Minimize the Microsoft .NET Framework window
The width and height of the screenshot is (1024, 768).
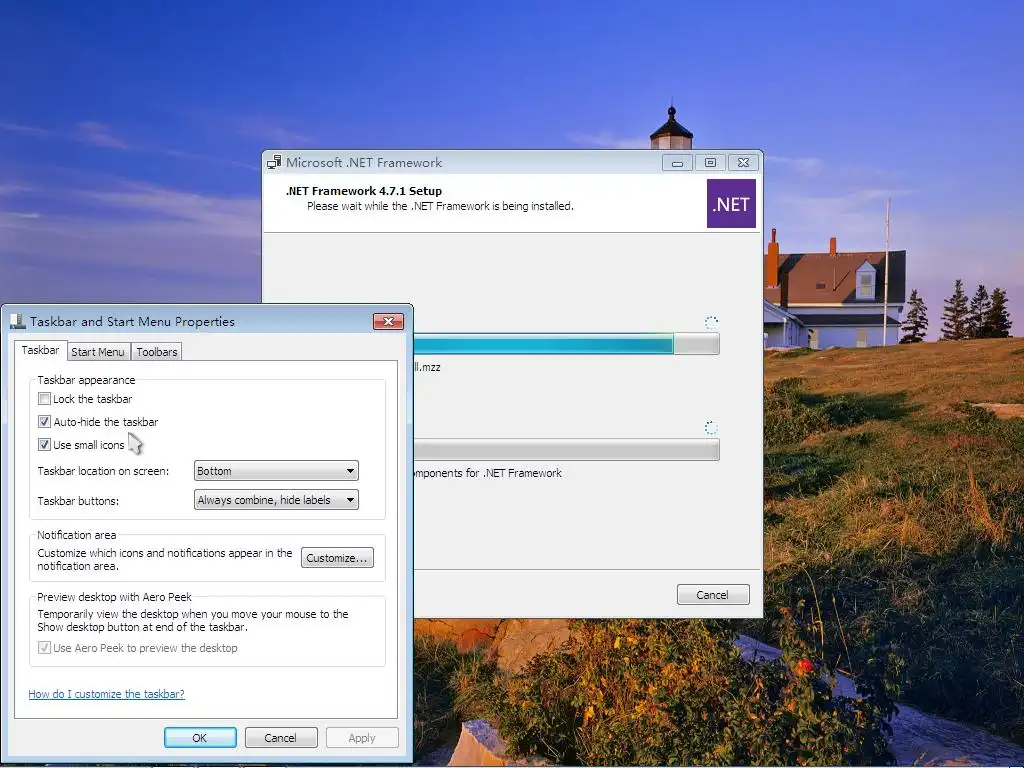coord(677,163)
